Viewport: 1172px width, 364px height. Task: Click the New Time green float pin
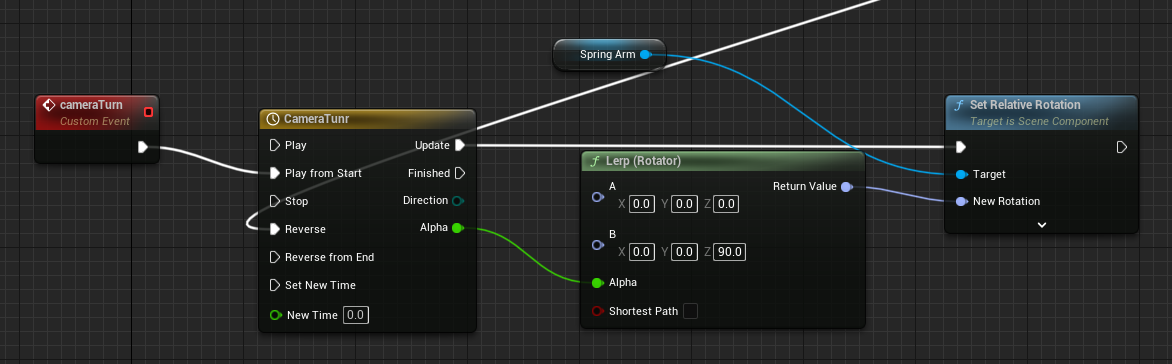click(x=275, y=315)
